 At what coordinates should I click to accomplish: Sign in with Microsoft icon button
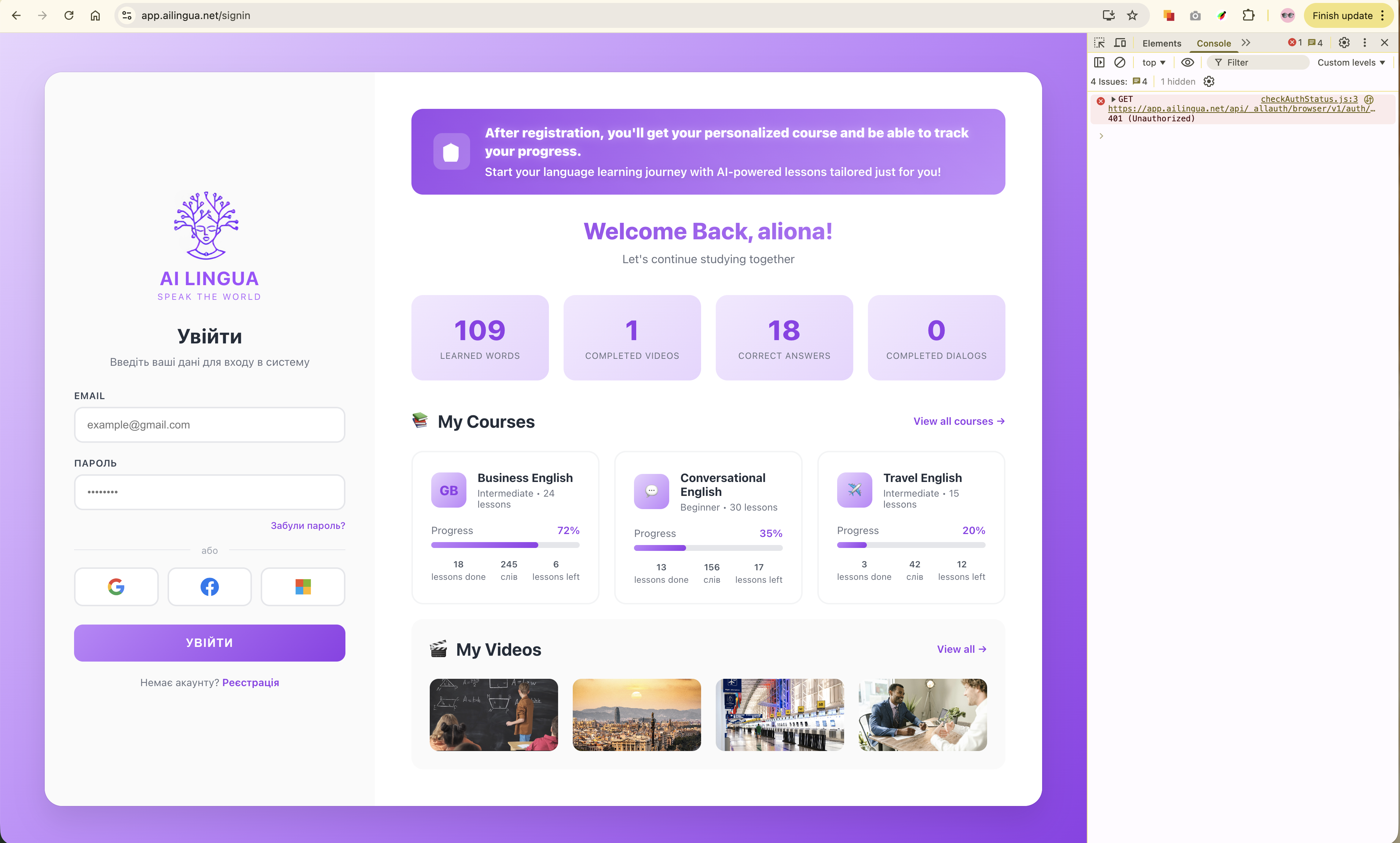[x=303, y=586]
